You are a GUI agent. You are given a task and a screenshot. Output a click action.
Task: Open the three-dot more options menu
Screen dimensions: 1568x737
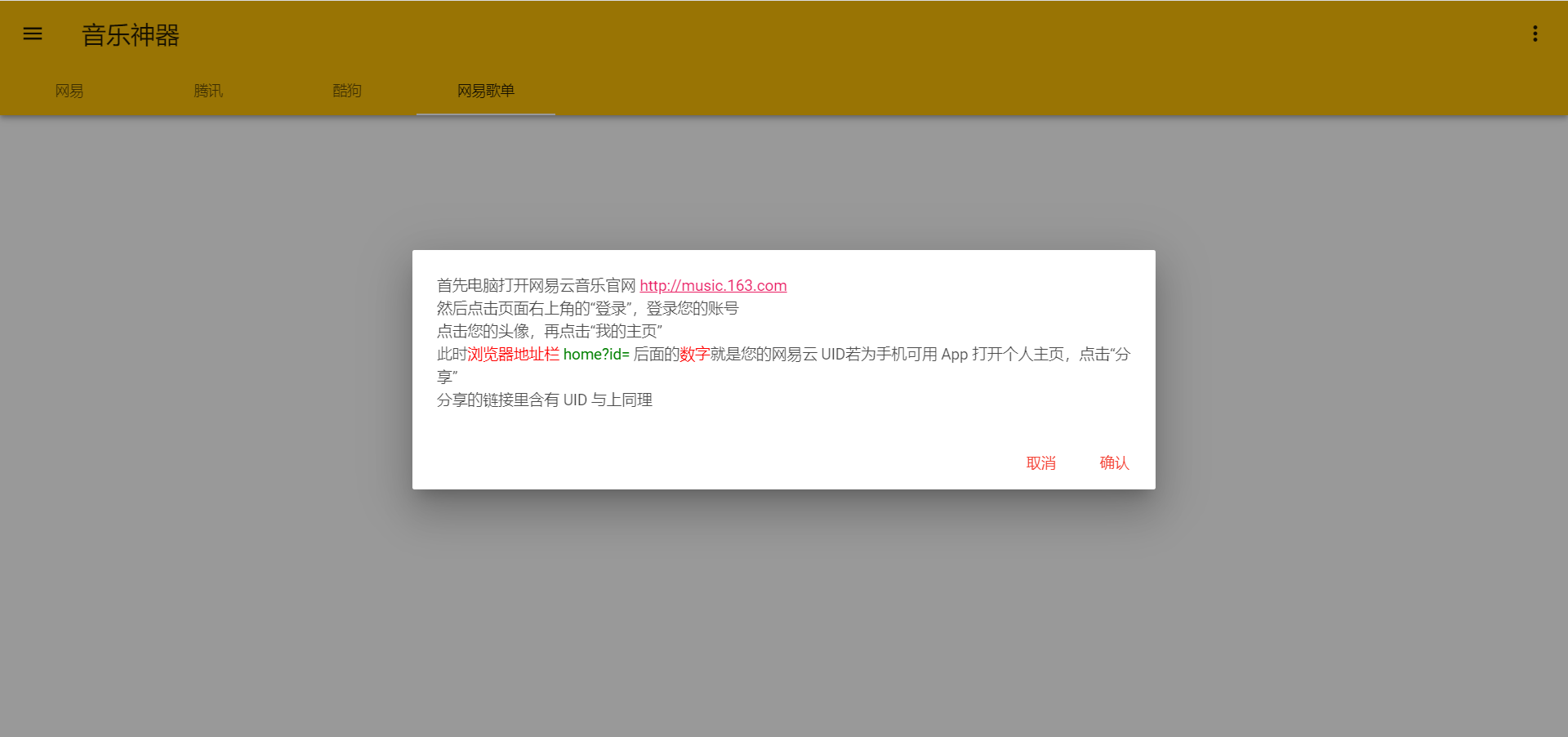(1535, 33)
